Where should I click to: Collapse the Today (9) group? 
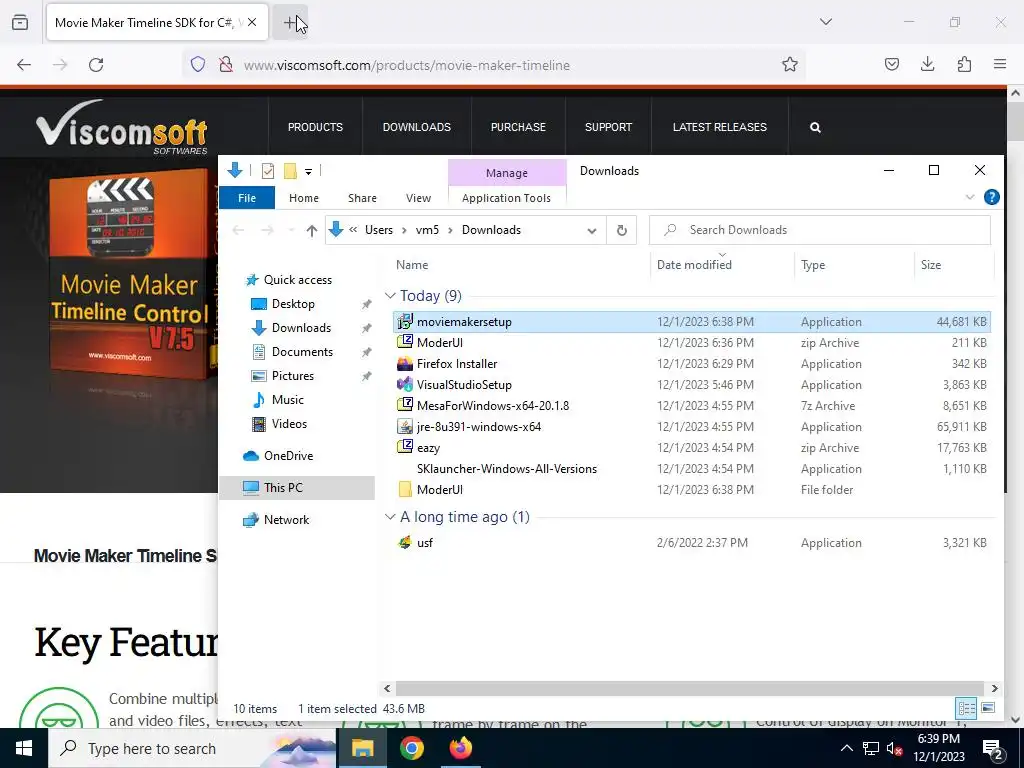click(x=390, y=296)
